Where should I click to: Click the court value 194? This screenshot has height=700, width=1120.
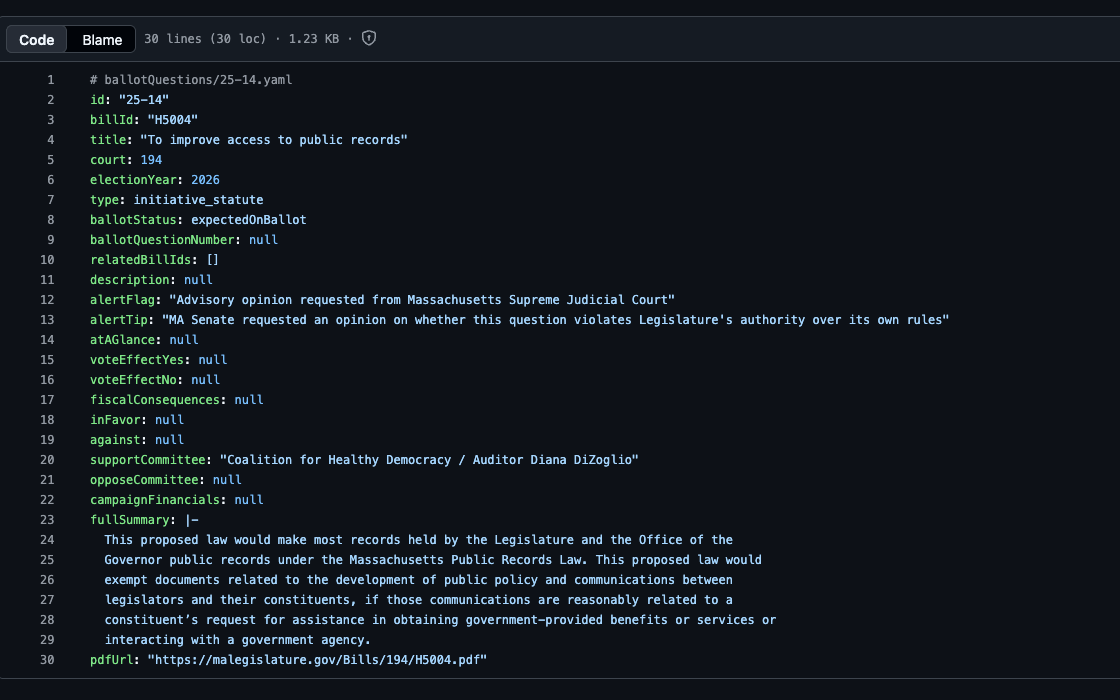click(x=151, y=160)
